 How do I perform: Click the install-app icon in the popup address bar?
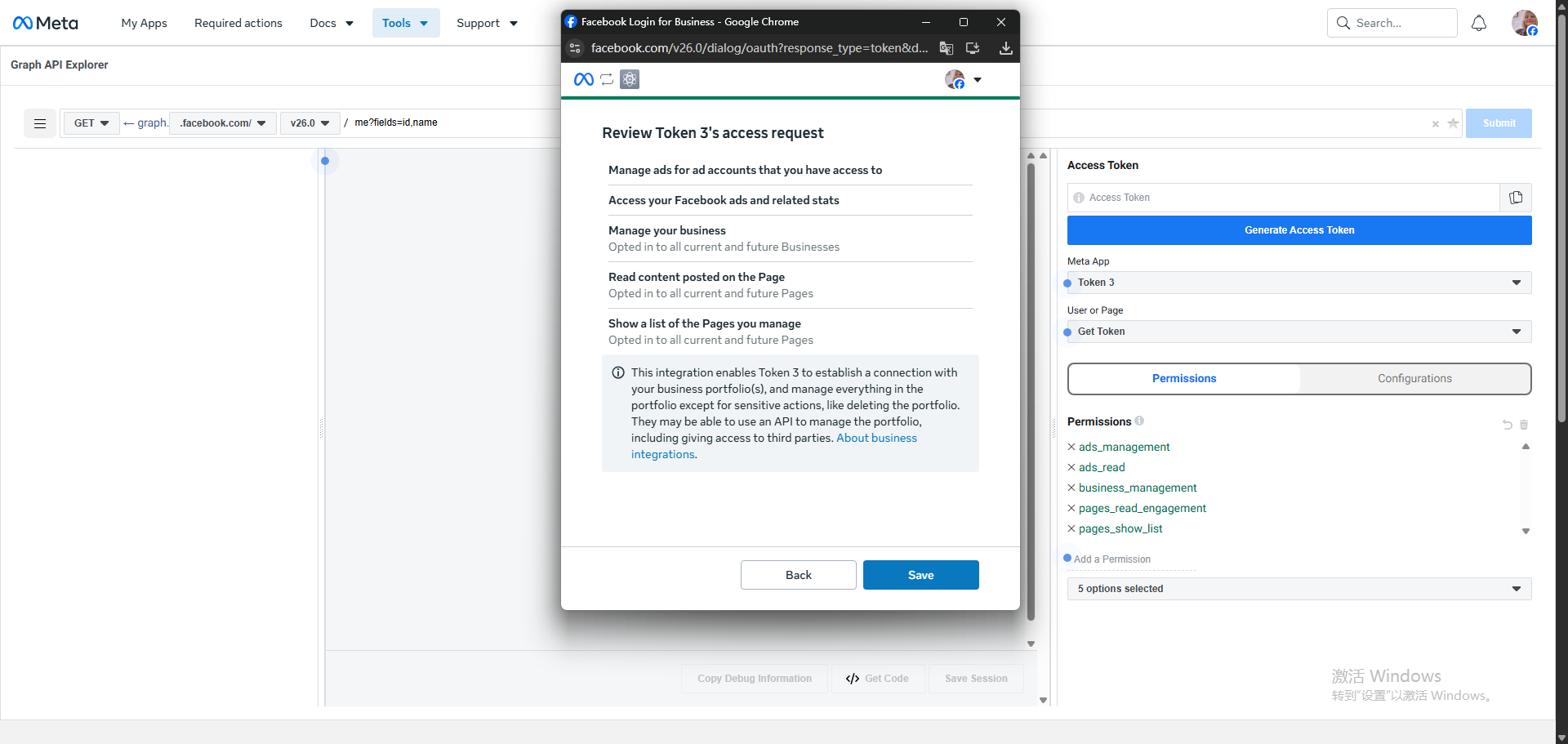coord(973,48)
